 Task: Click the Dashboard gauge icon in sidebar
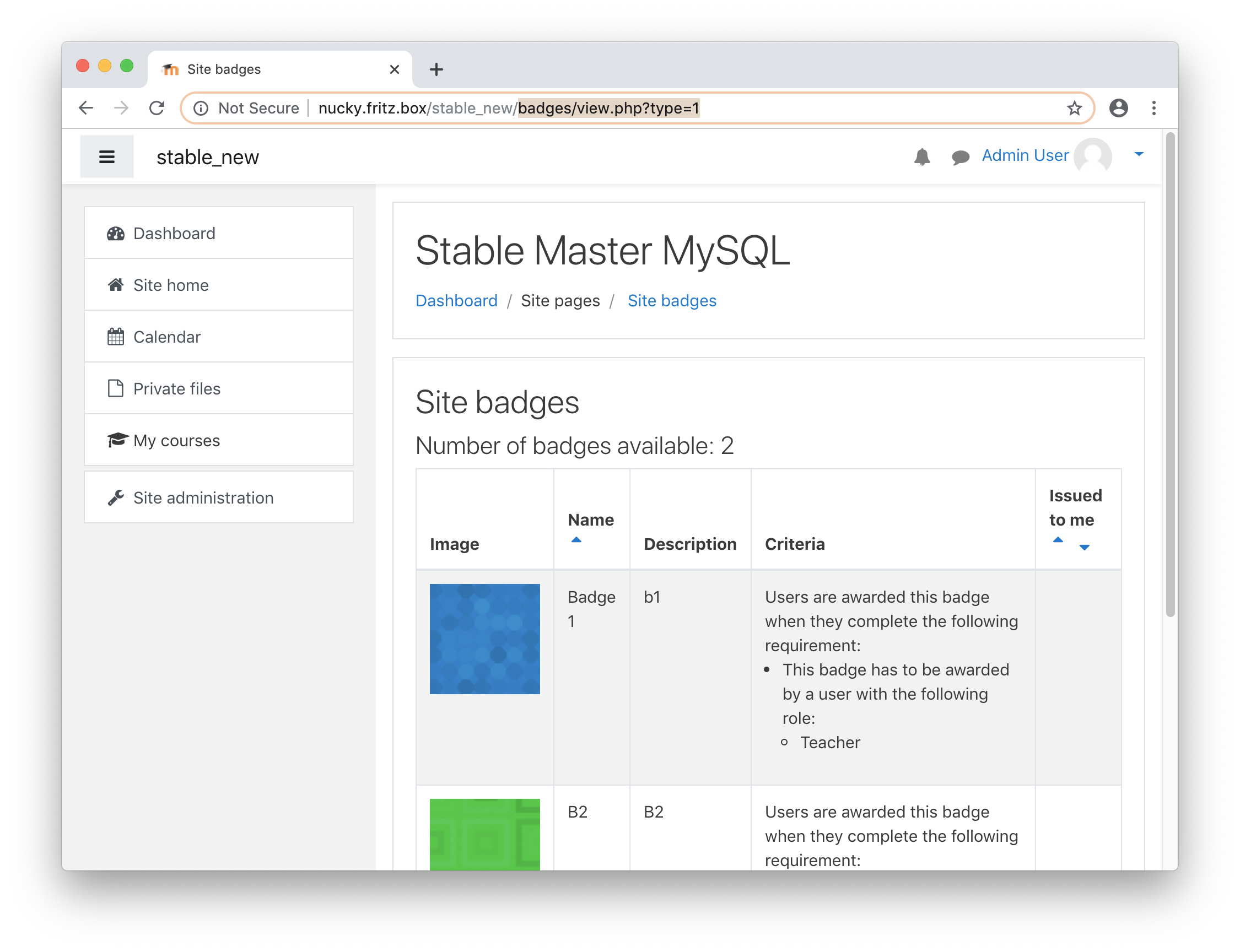(x=116, y=234)
